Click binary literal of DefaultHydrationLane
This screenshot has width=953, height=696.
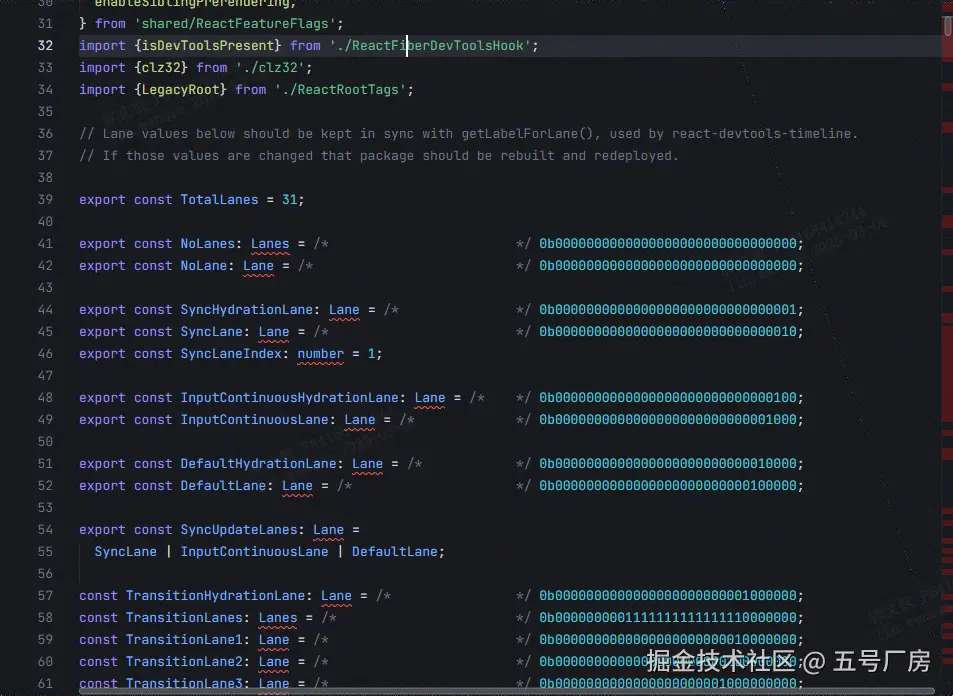point(668,464)
